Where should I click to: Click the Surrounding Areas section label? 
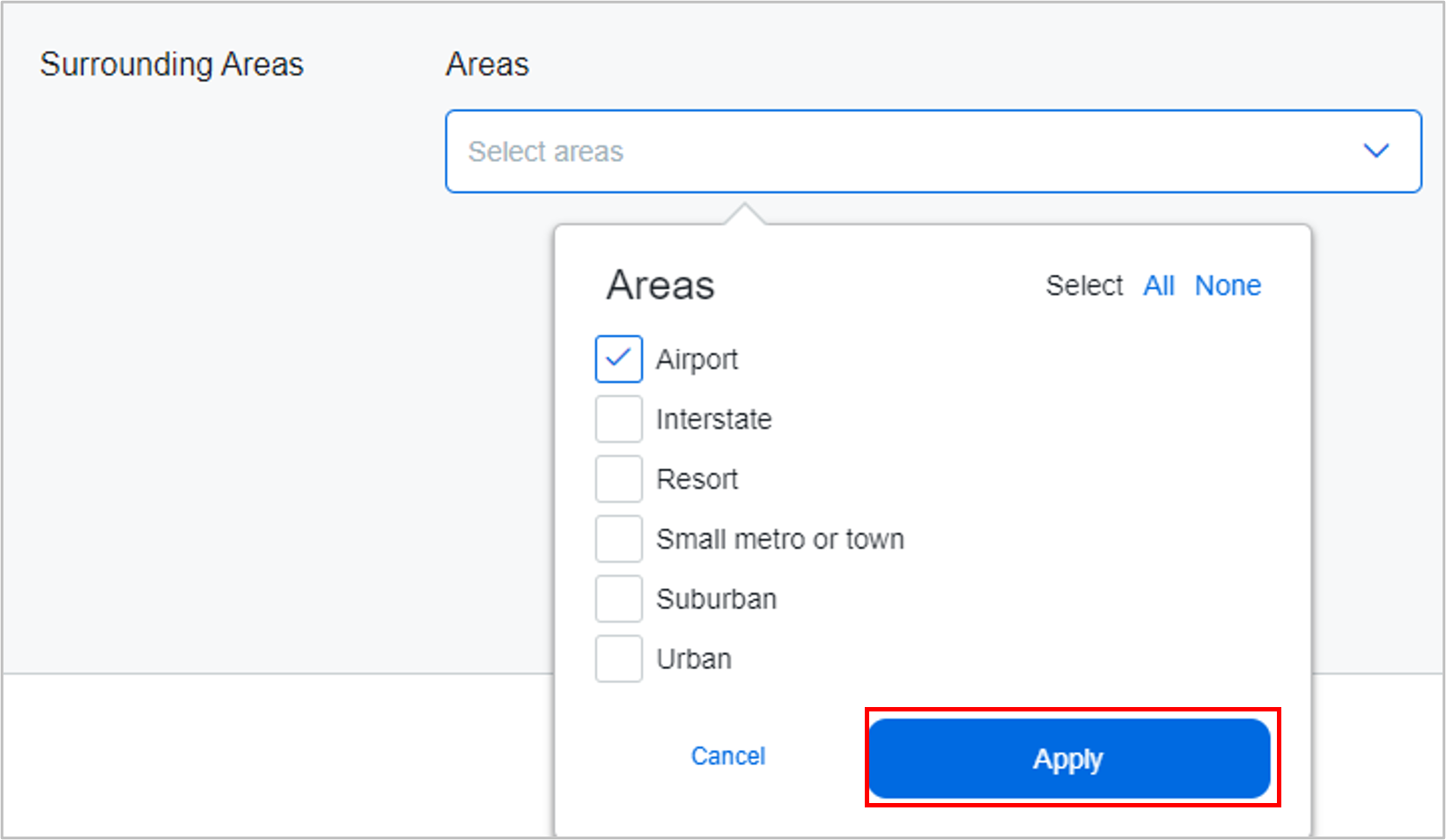coord(172,64)
